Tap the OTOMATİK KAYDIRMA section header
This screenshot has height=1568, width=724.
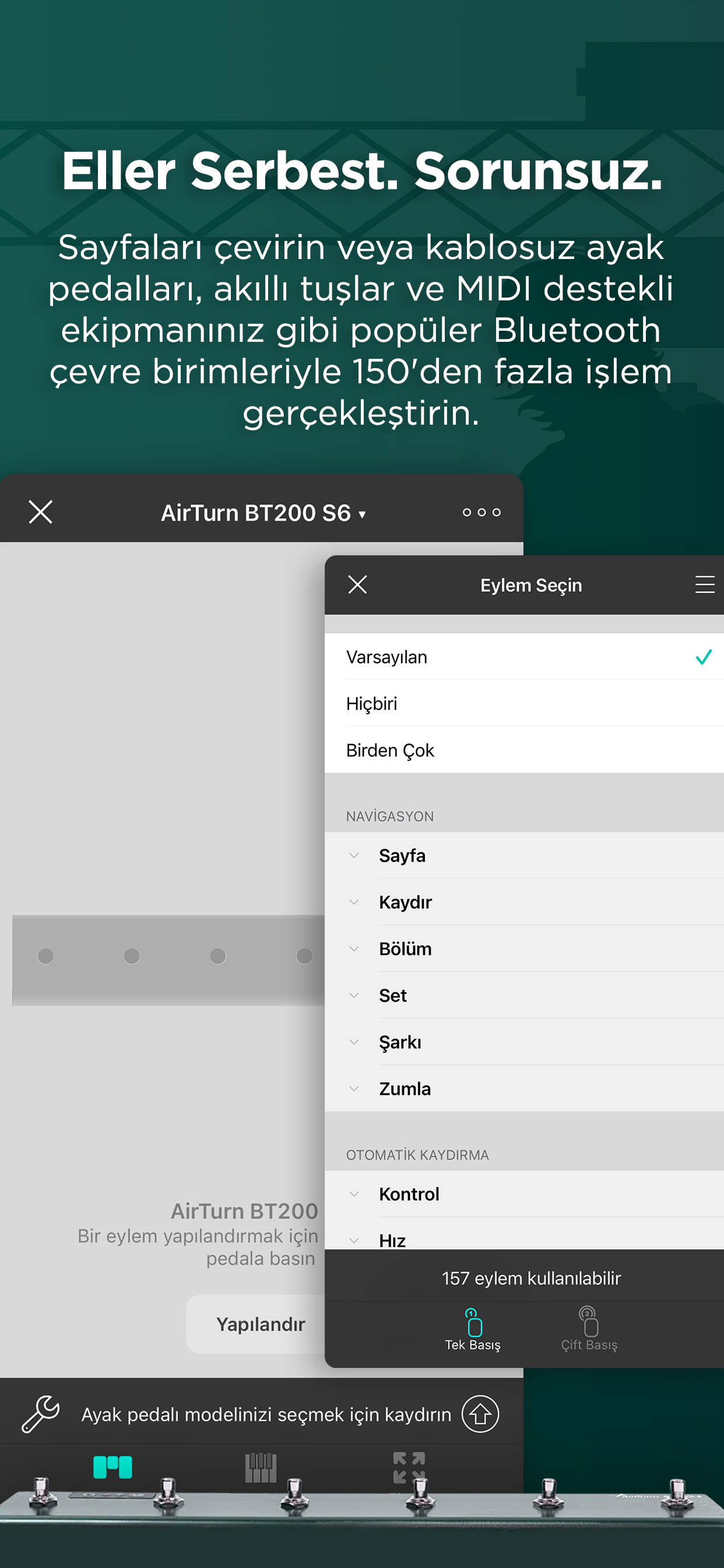[x=417, y=1154]
